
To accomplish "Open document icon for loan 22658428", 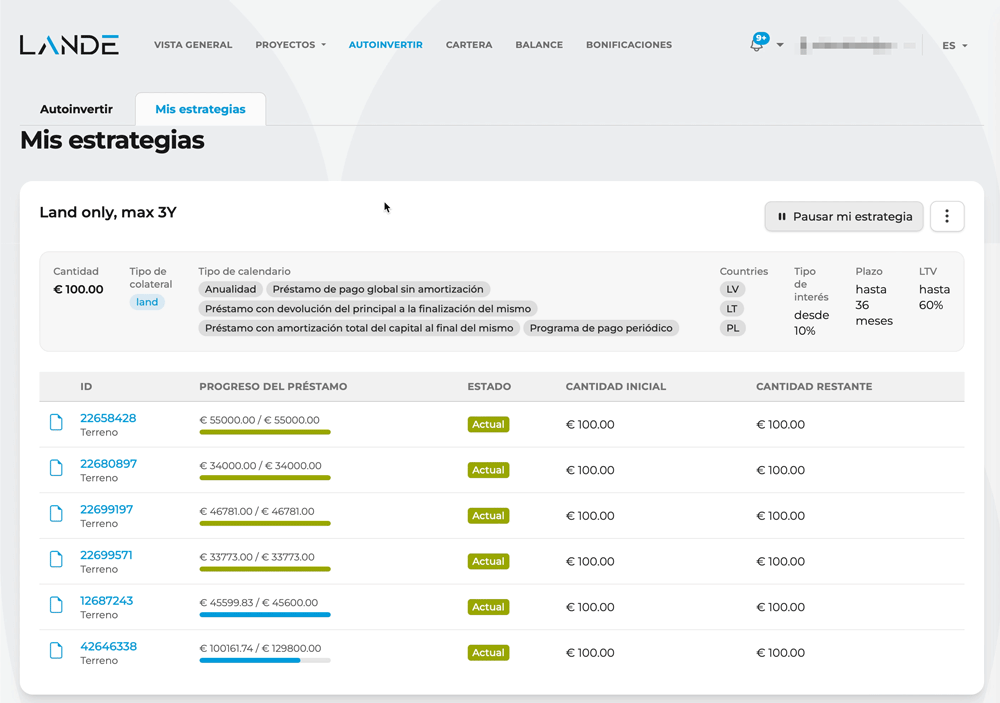I will [56, 422].
